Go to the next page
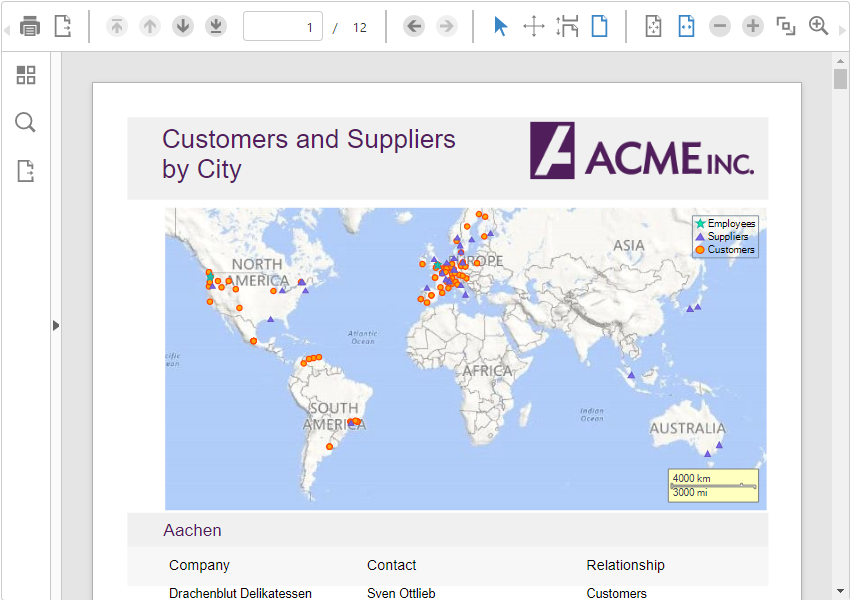The height and width of the screenshot is (600, 851). [183, 26]
